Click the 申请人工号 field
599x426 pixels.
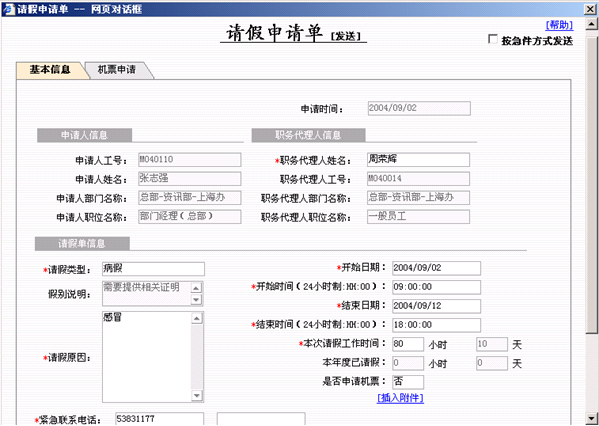pyautogui.click(x=189, y=160)
